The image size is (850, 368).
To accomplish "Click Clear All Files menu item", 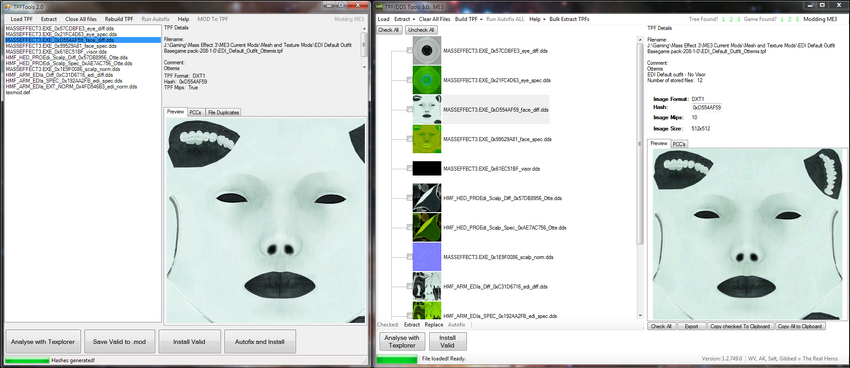I will [x=435, y=19].
